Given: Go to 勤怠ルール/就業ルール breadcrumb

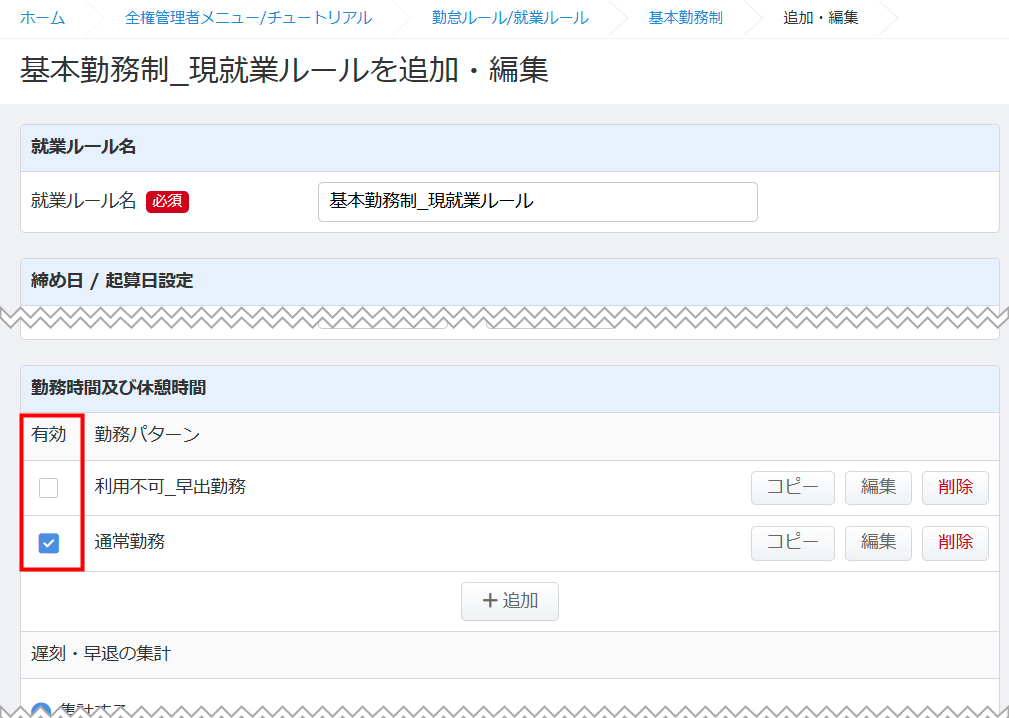Looking at the screenshot, I should click(510, 18).
